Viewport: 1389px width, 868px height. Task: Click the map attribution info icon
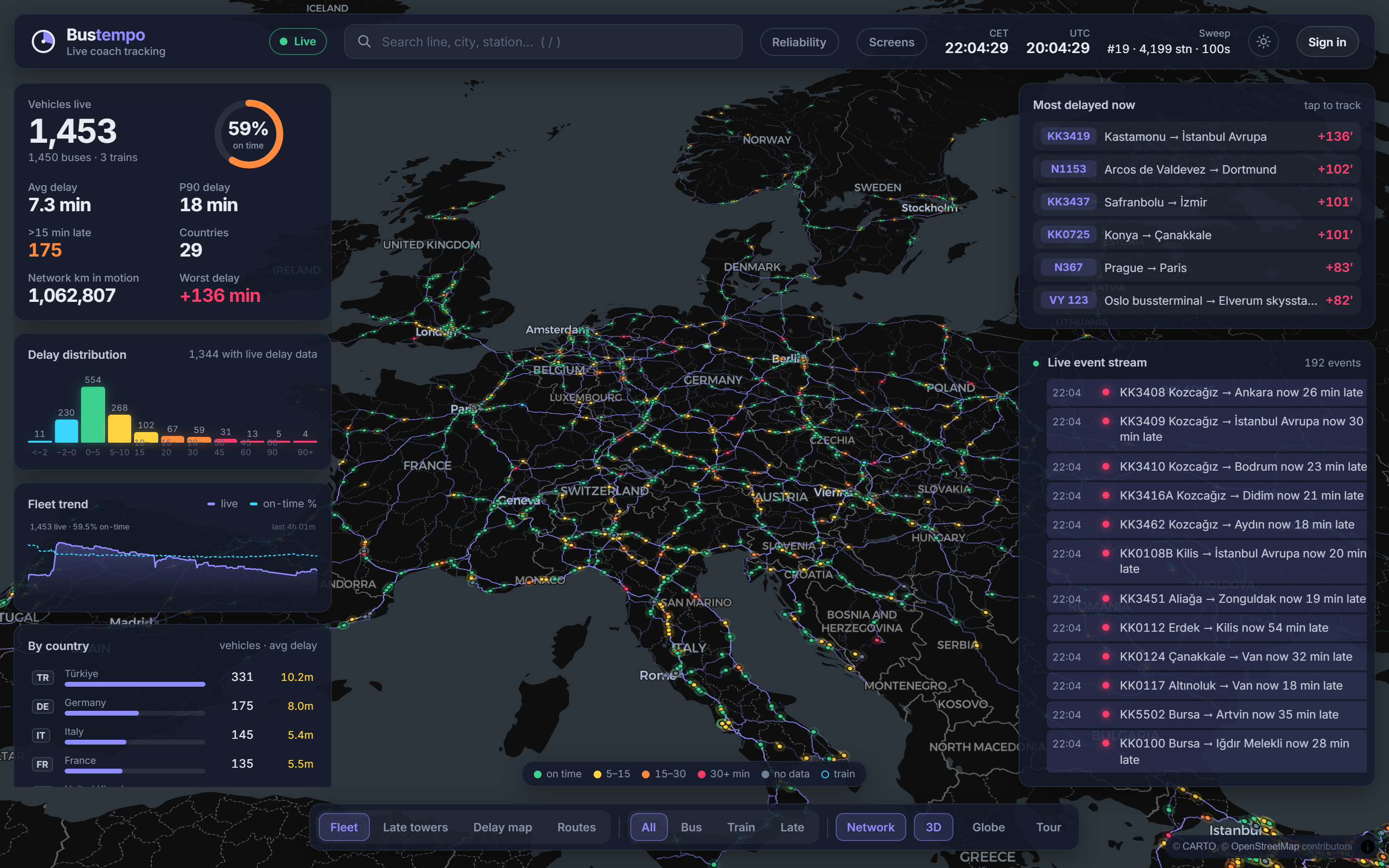point(1368,846)
